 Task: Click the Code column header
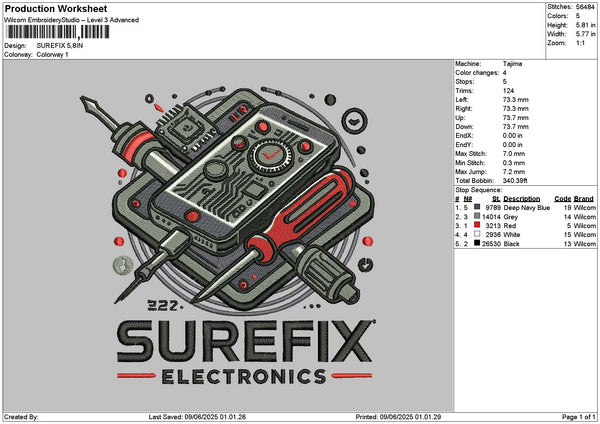tap(562, 198)
